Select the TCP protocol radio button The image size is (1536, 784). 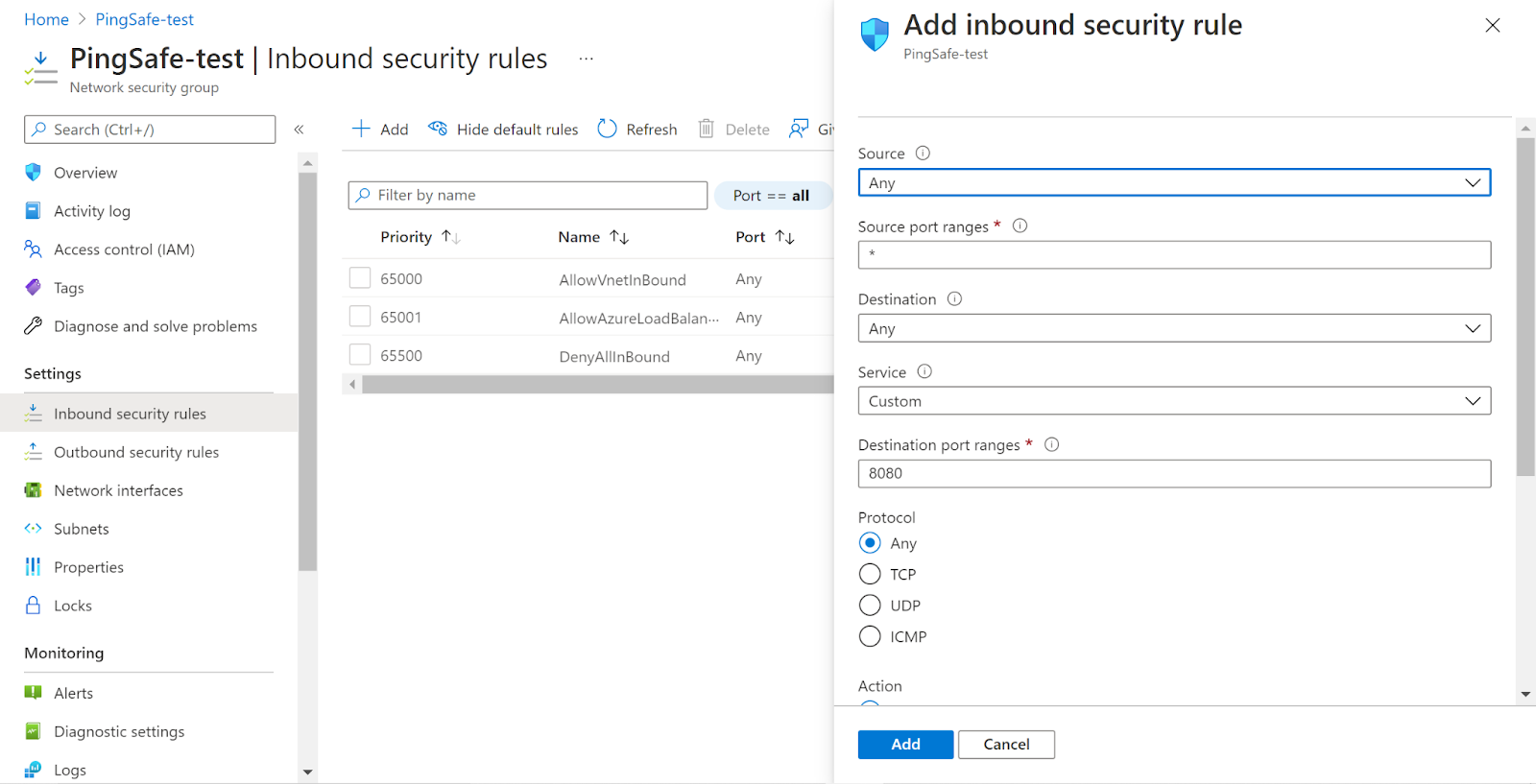click(870, 574)
